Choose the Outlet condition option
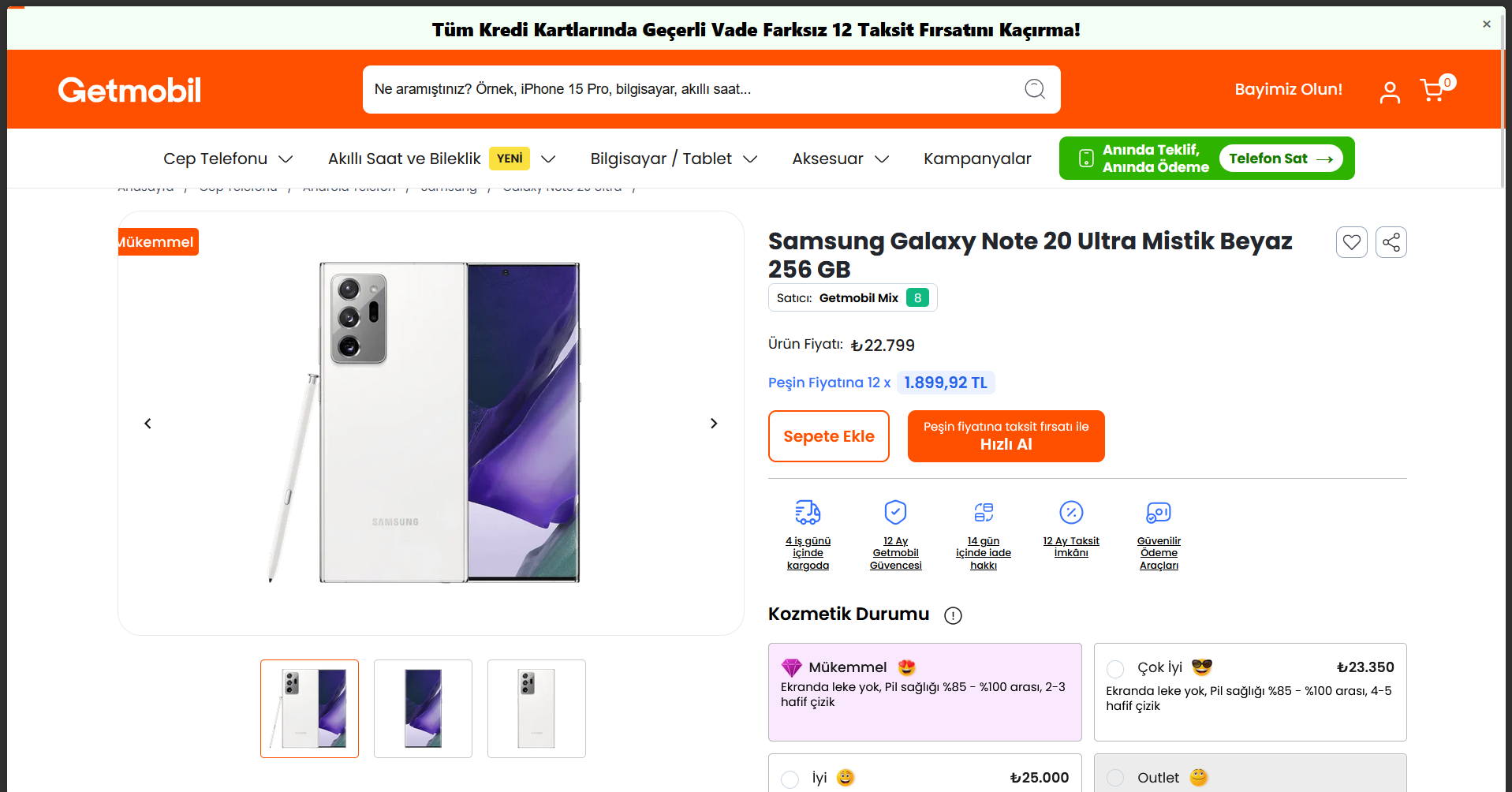The image size is (1512, 792). 1115,779
